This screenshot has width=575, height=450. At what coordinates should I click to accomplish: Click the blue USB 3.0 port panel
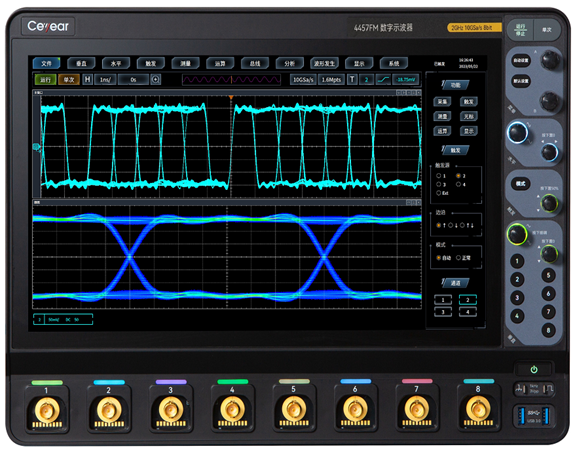point(533,415)
